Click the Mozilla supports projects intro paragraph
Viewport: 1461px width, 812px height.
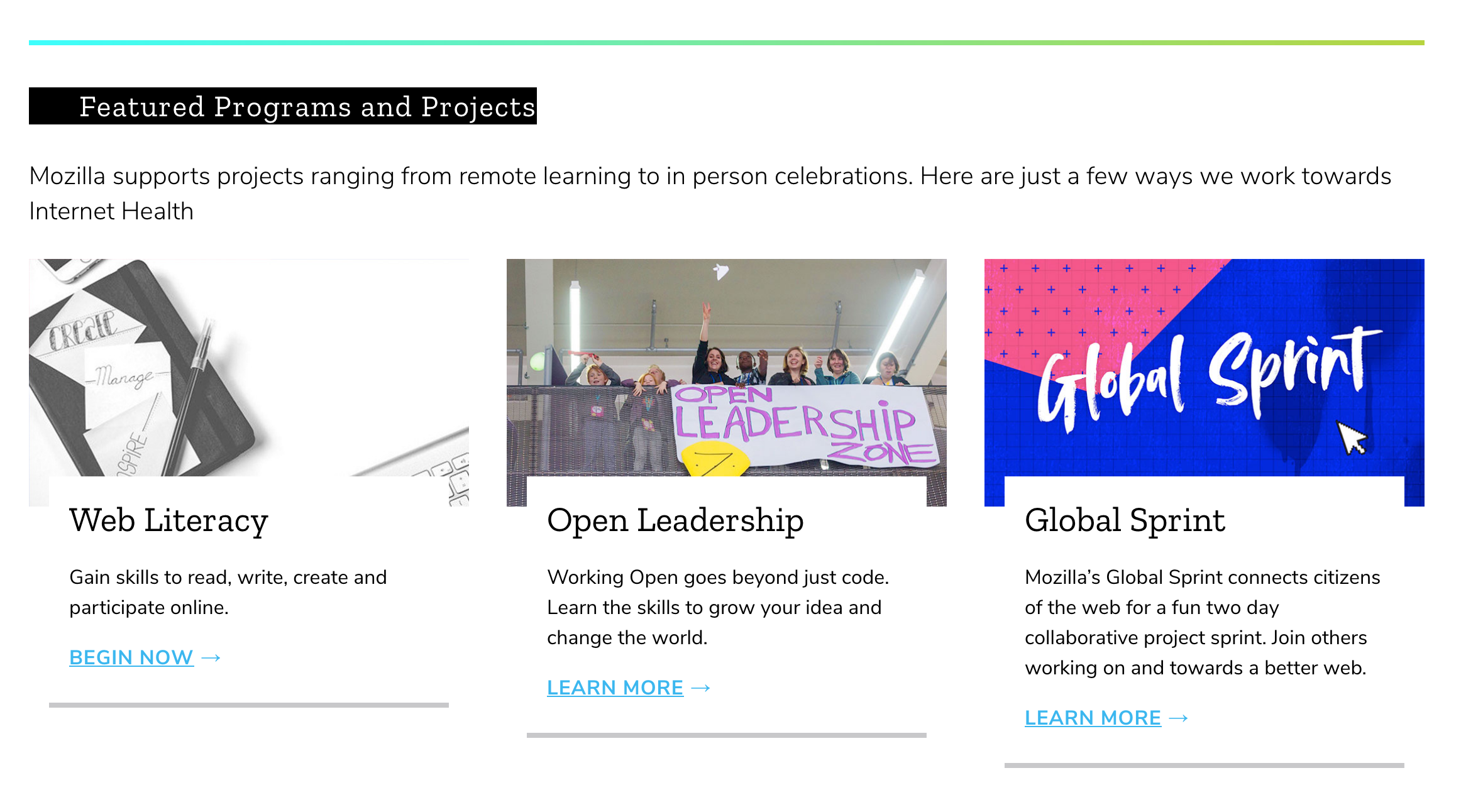710,194
